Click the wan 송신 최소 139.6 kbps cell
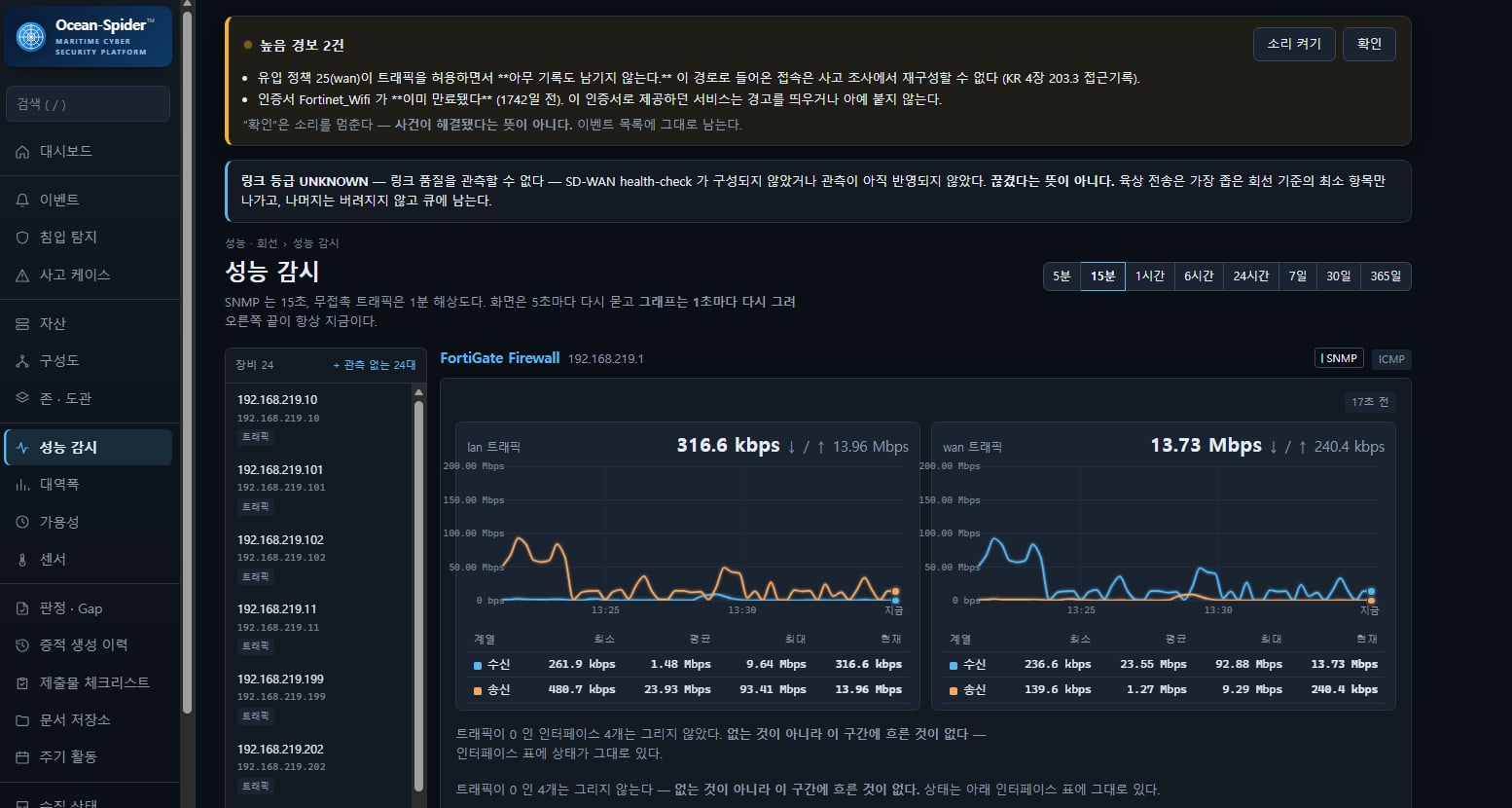The image size is (1512, 808). tap(1058, 690)
